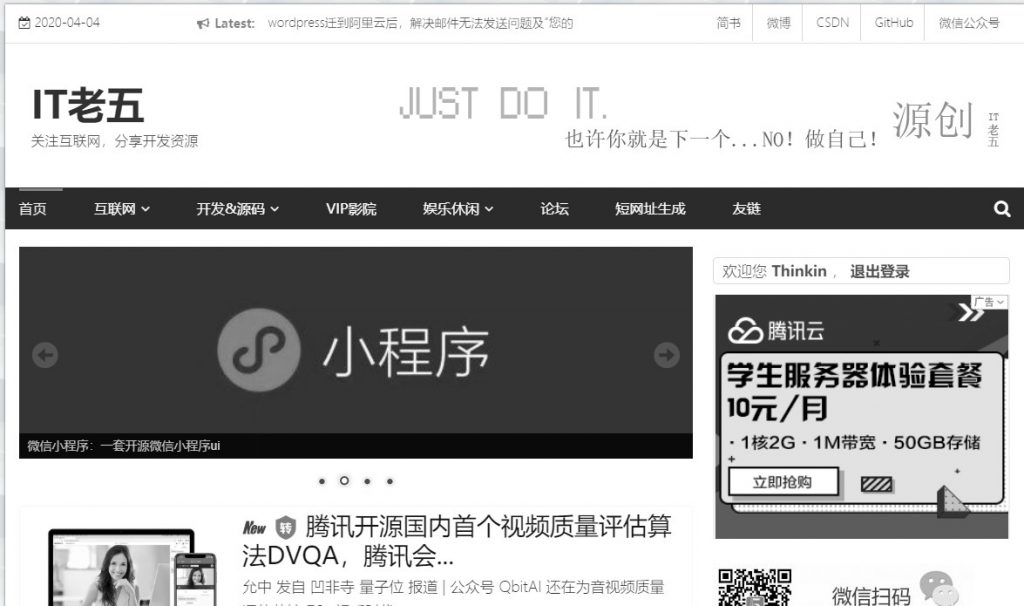The image size is (1024, 606).
Task: Click the search magnifier icon in navbar
Action: [x=1002, y=209]
